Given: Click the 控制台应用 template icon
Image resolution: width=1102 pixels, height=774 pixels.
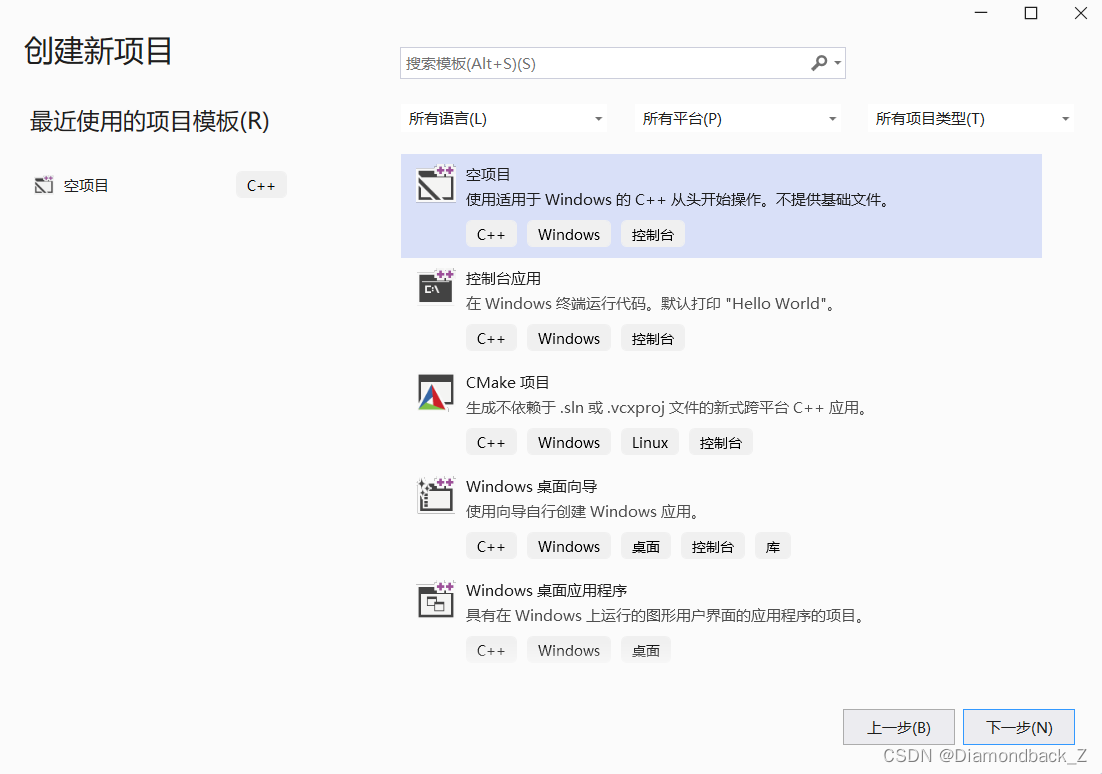Looking at the screenshot, I should 436,287.
